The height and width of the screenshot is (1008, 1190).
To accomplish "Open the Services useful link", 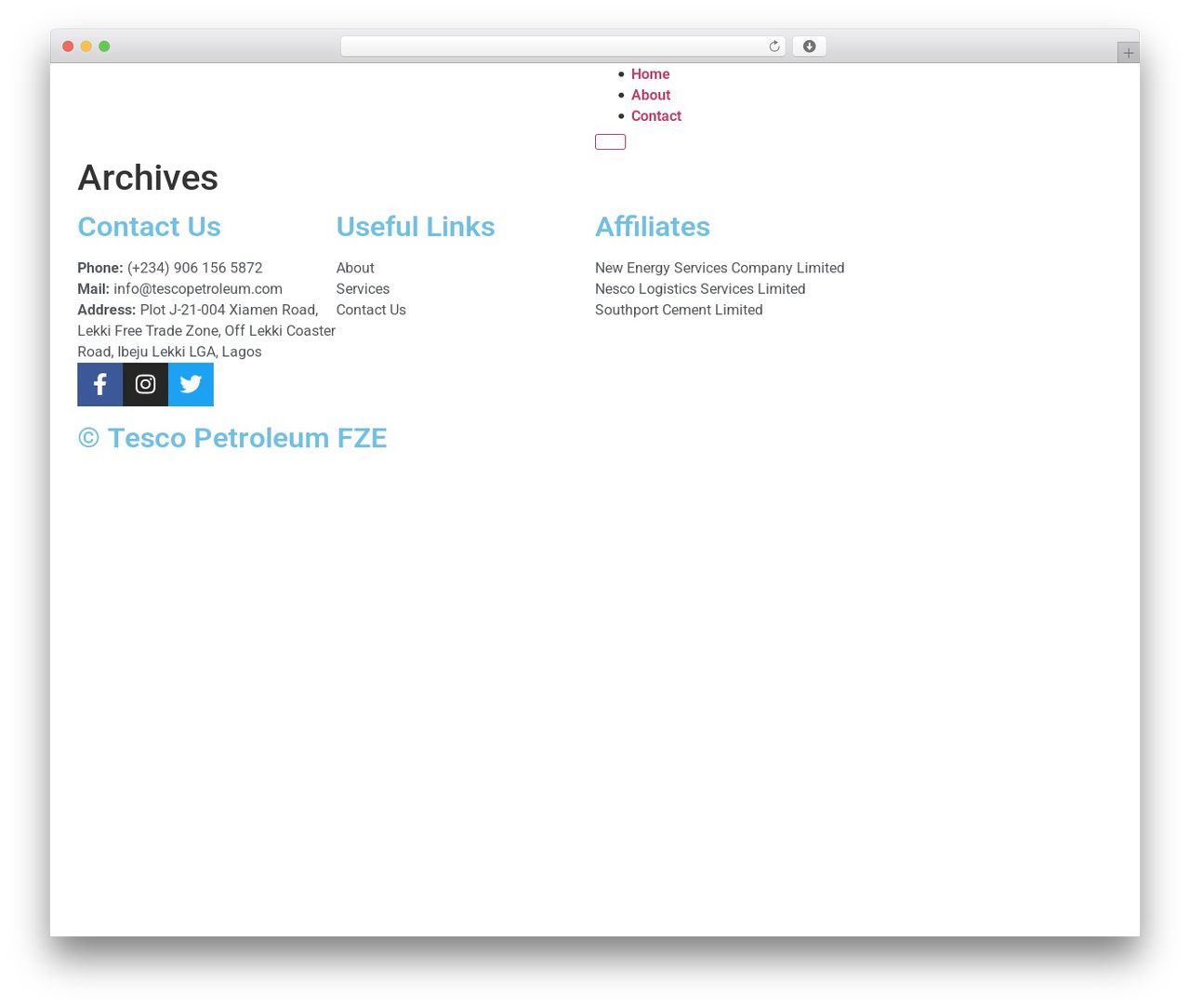I will coord(363,289).
